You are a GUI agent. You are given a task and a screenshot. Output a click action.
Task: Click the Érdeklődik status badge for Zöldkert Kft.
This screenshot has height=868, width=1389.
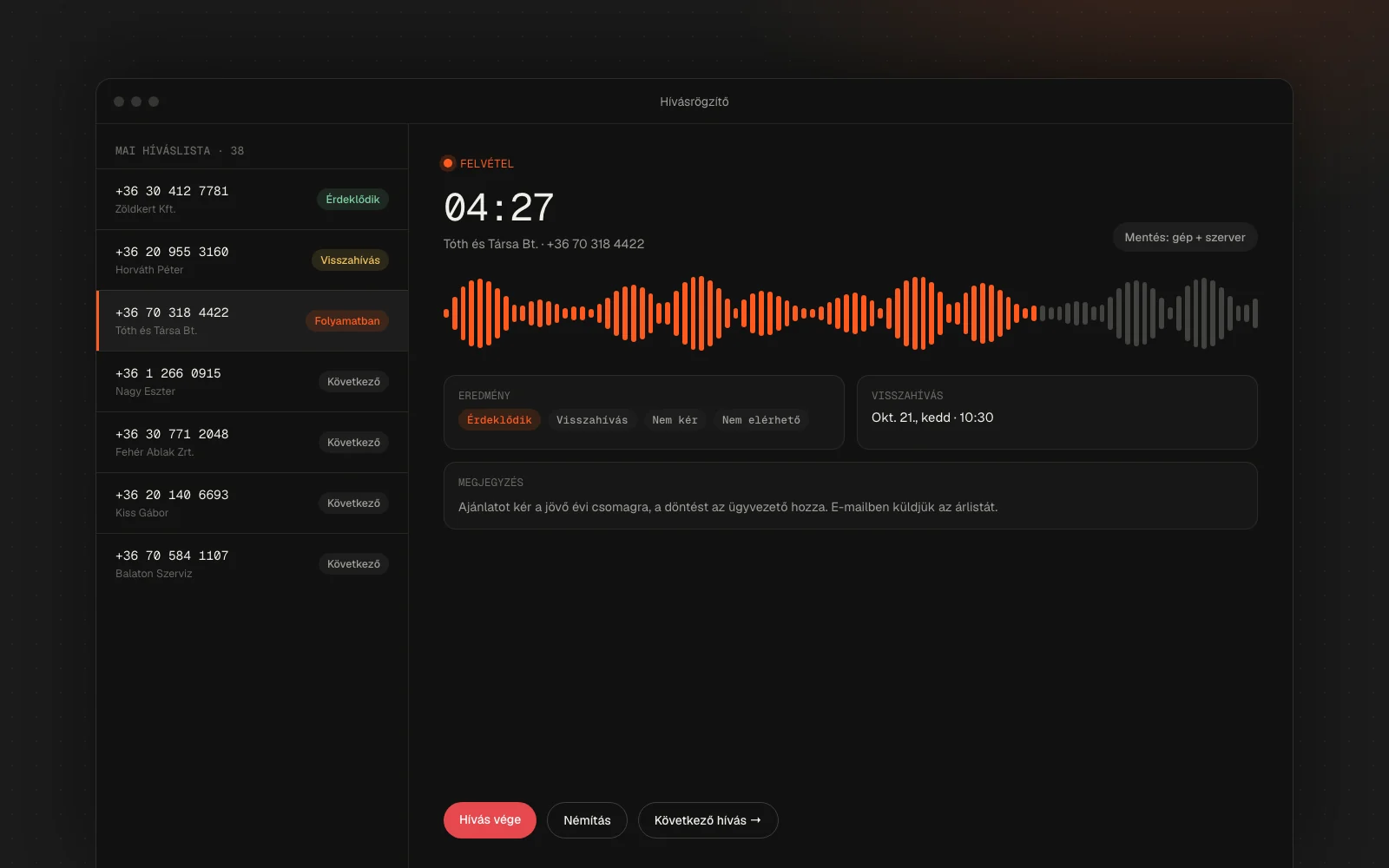[352, 200]
